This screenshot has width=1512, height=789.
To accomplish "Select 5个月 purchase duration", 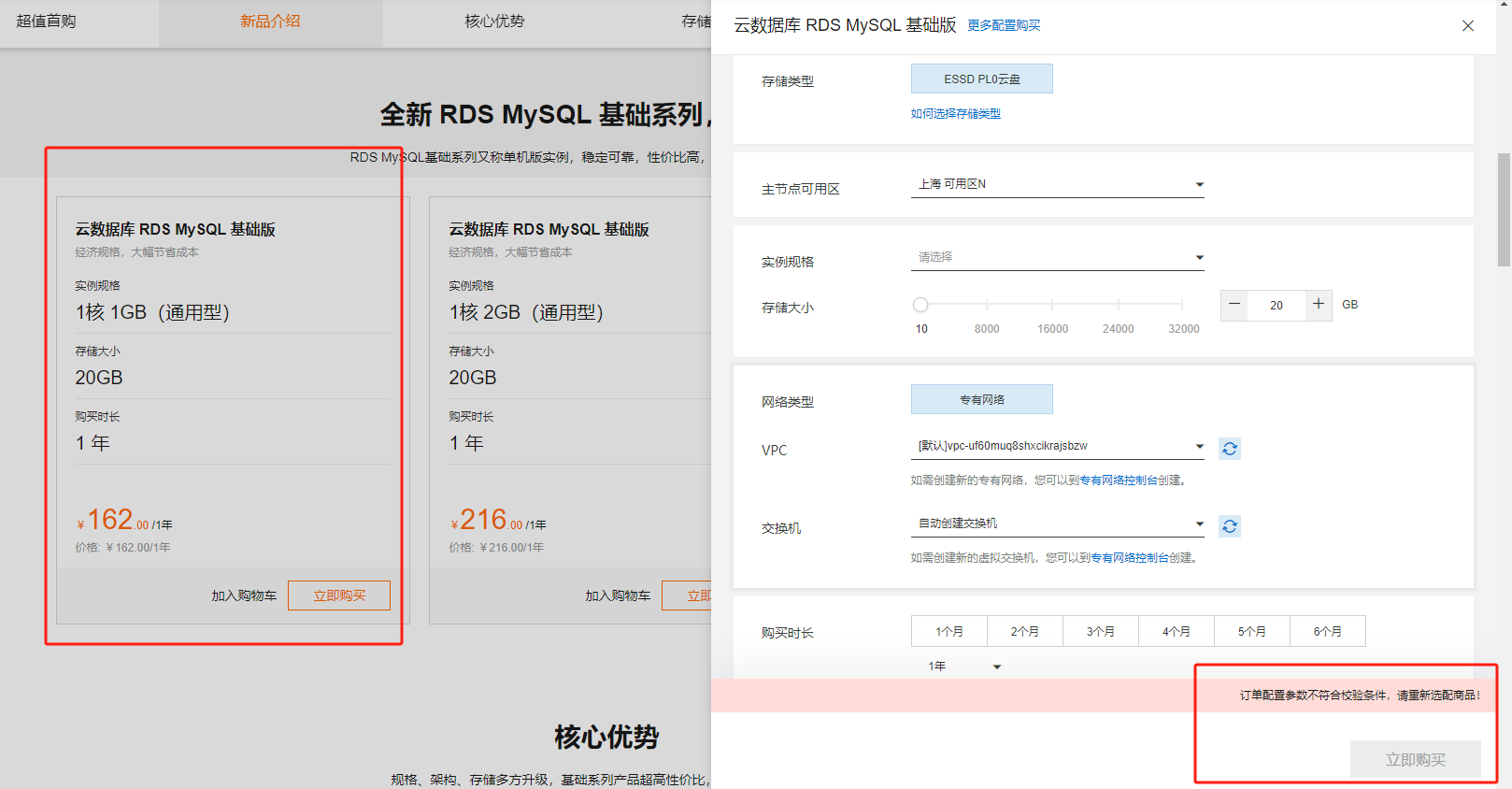I will coord(1252,631).
